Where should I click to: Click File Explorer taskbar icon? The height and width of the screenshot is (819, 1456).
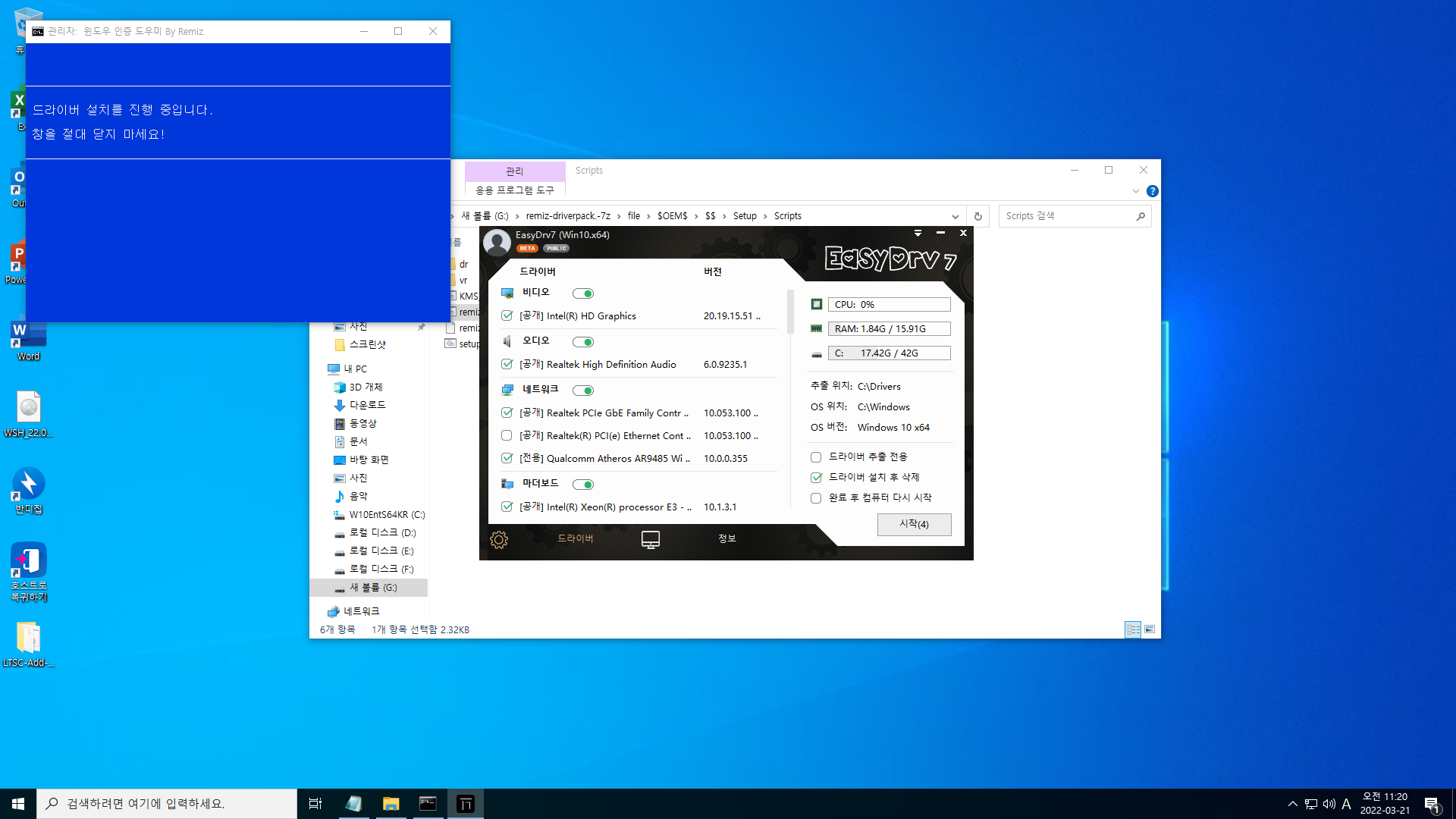tap(391, 804)
